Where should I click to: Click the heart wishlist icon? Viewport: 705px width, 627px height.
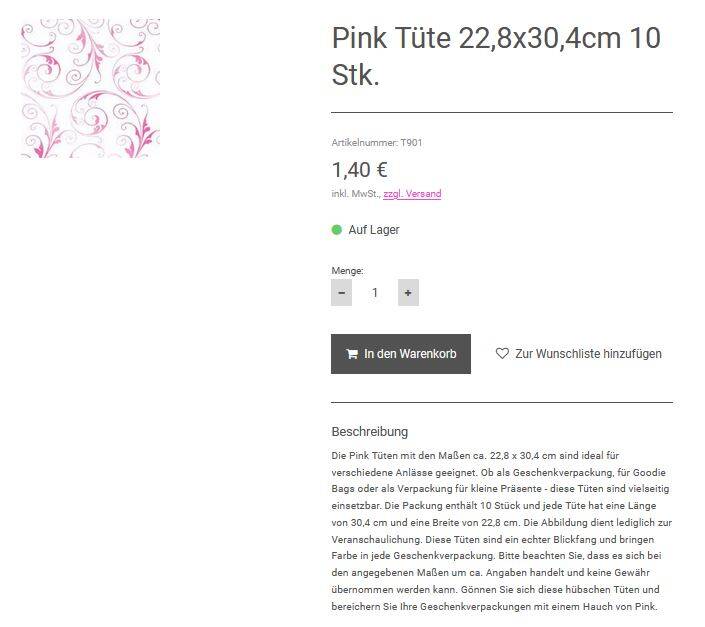(502, 354)
